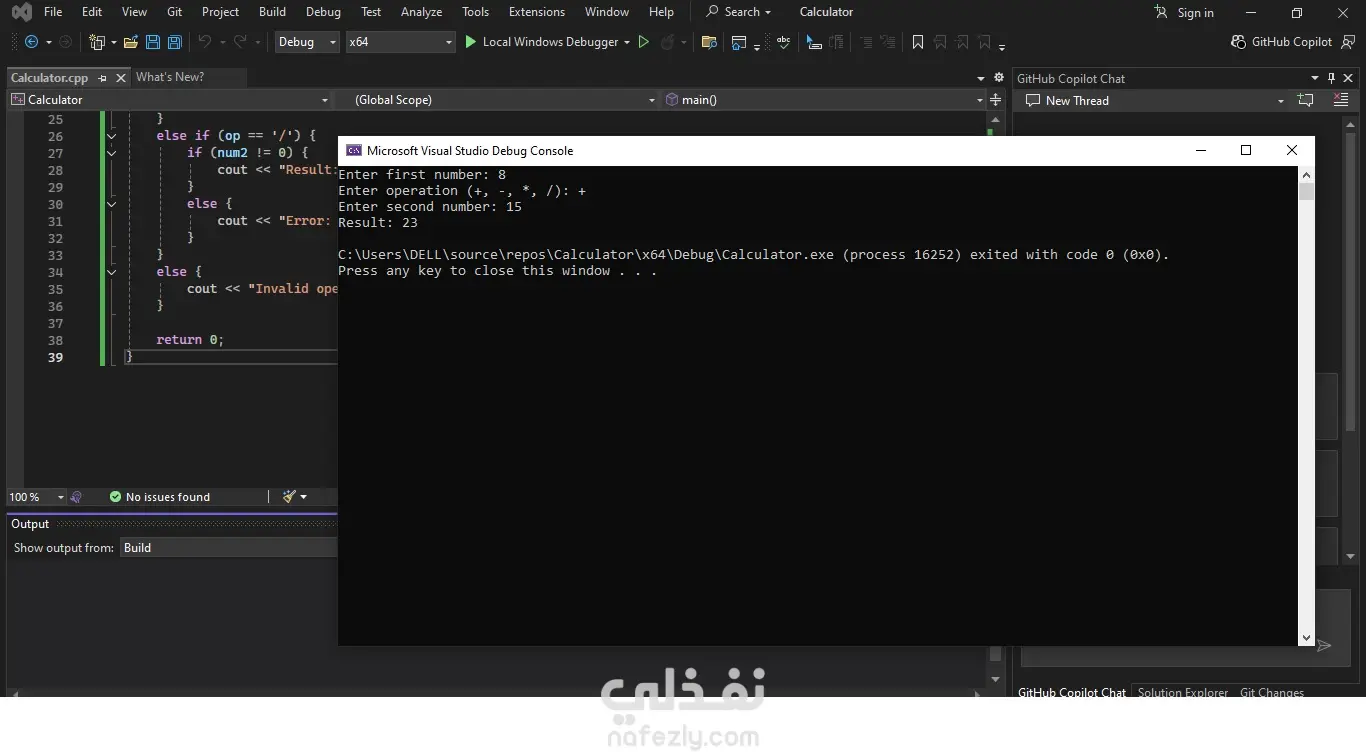Switch to the Solution Explorer tab

pos(1183,692)
